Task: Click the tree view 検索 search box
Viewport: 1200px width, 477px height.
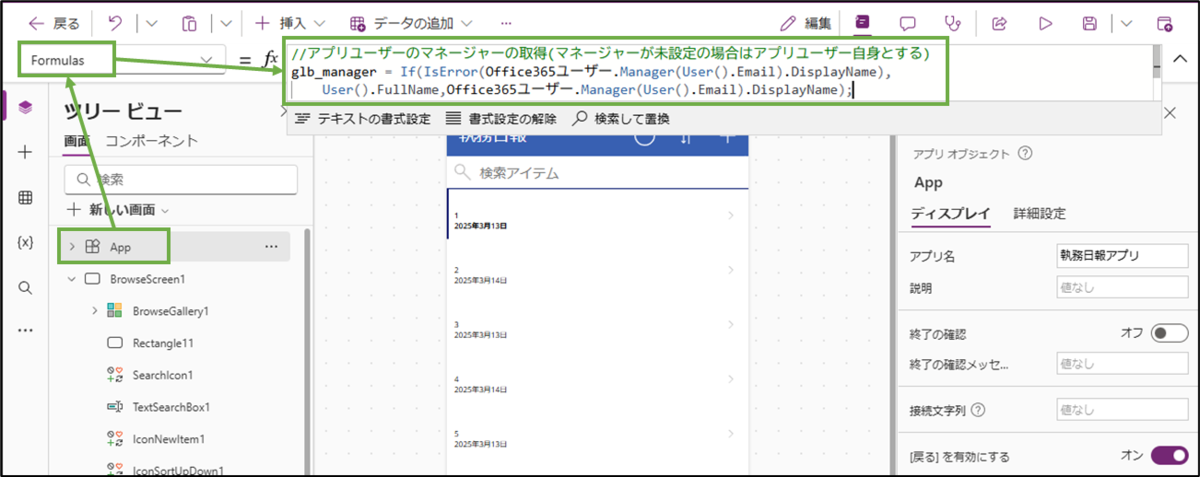Action: point(181,179)
